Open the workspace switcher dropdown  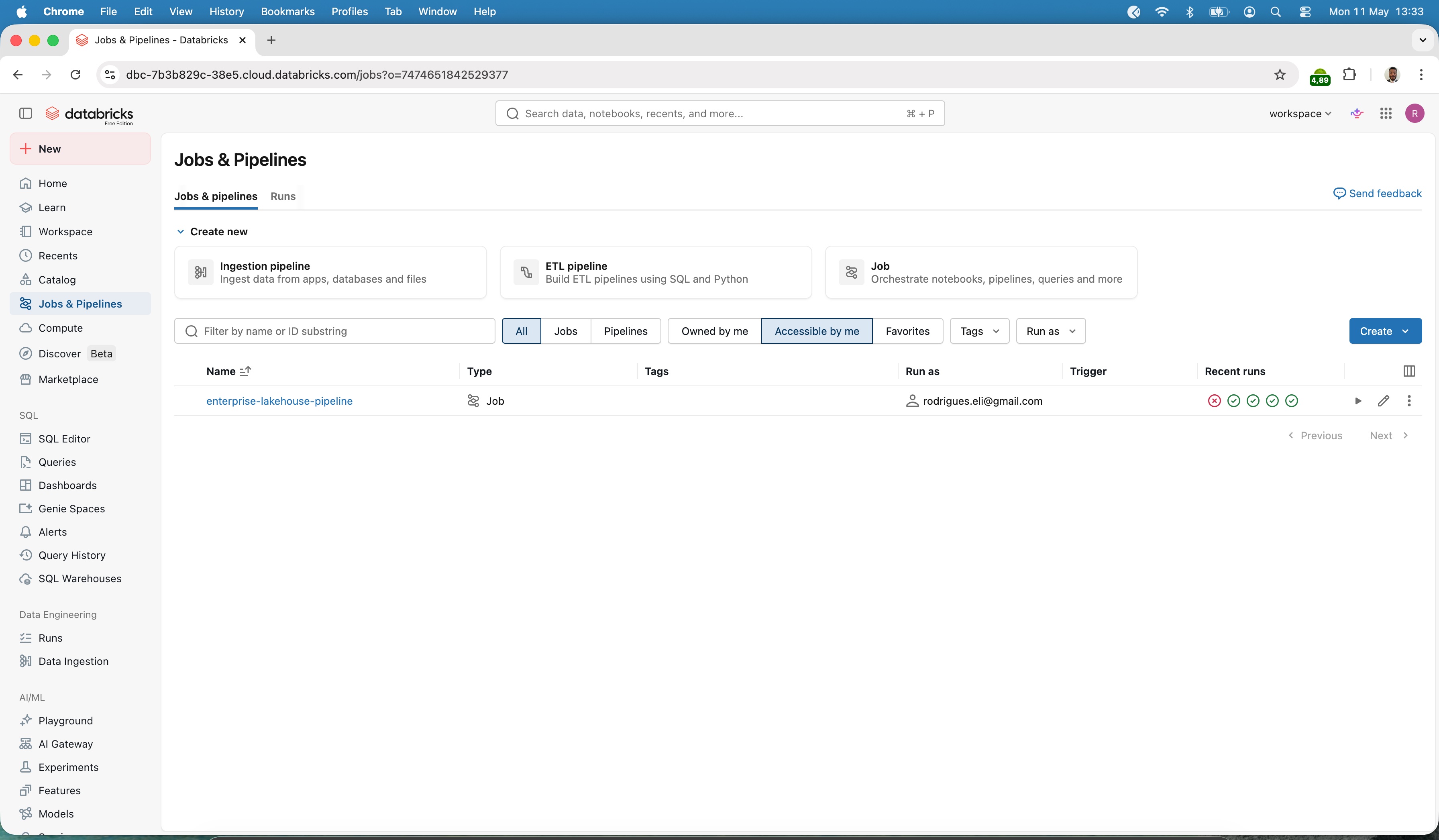(1300, 114)
